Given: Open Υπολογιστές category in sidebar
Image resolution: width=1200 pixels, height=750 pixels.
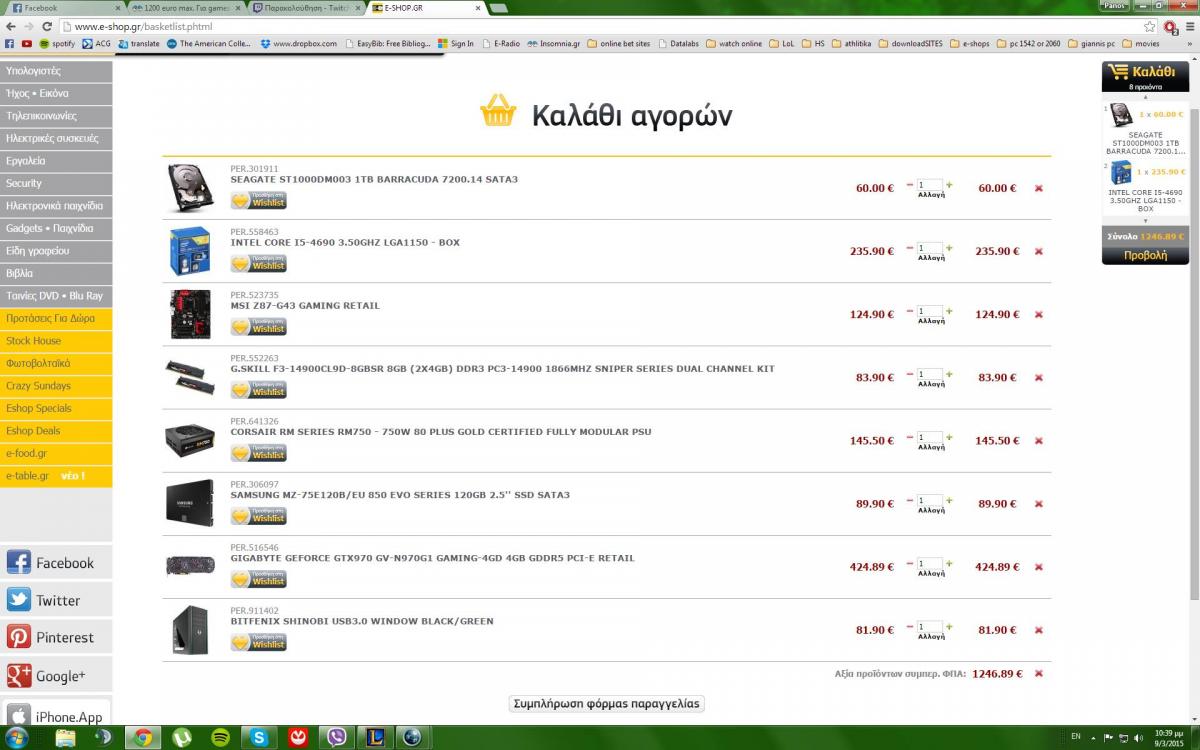Looking at the screenshot, I should [56, 71].
